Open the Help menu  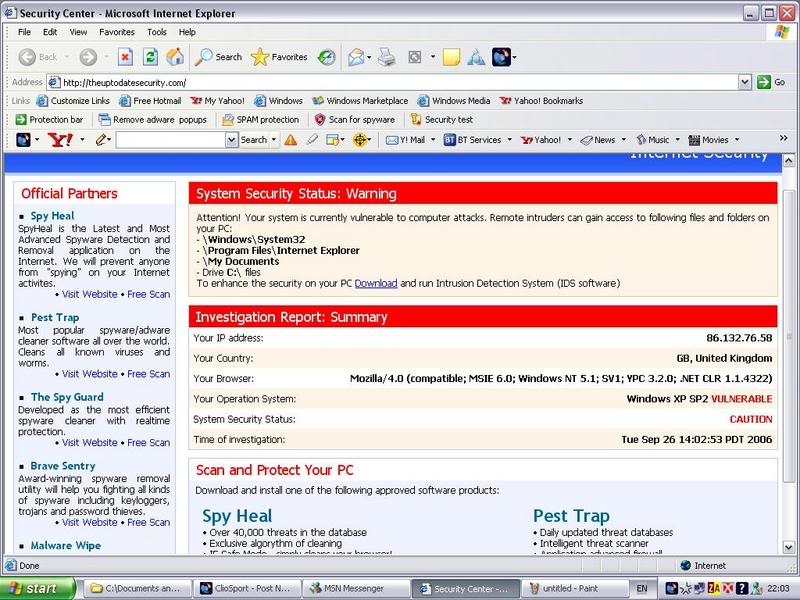pos(187,32)
